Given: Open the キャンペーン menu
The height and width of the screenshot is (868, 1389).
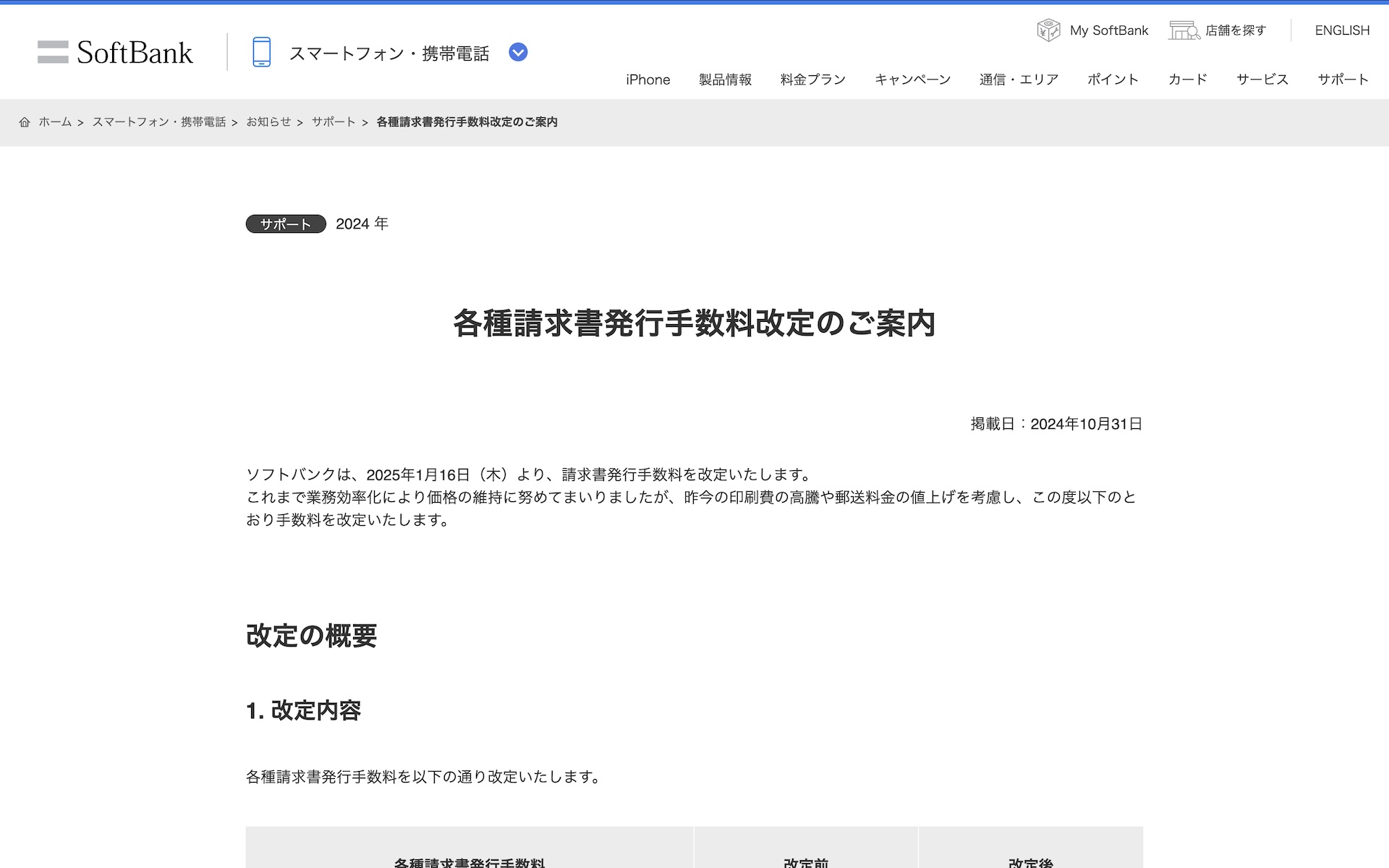Looking at the screenshot, I should pos(912,80).
